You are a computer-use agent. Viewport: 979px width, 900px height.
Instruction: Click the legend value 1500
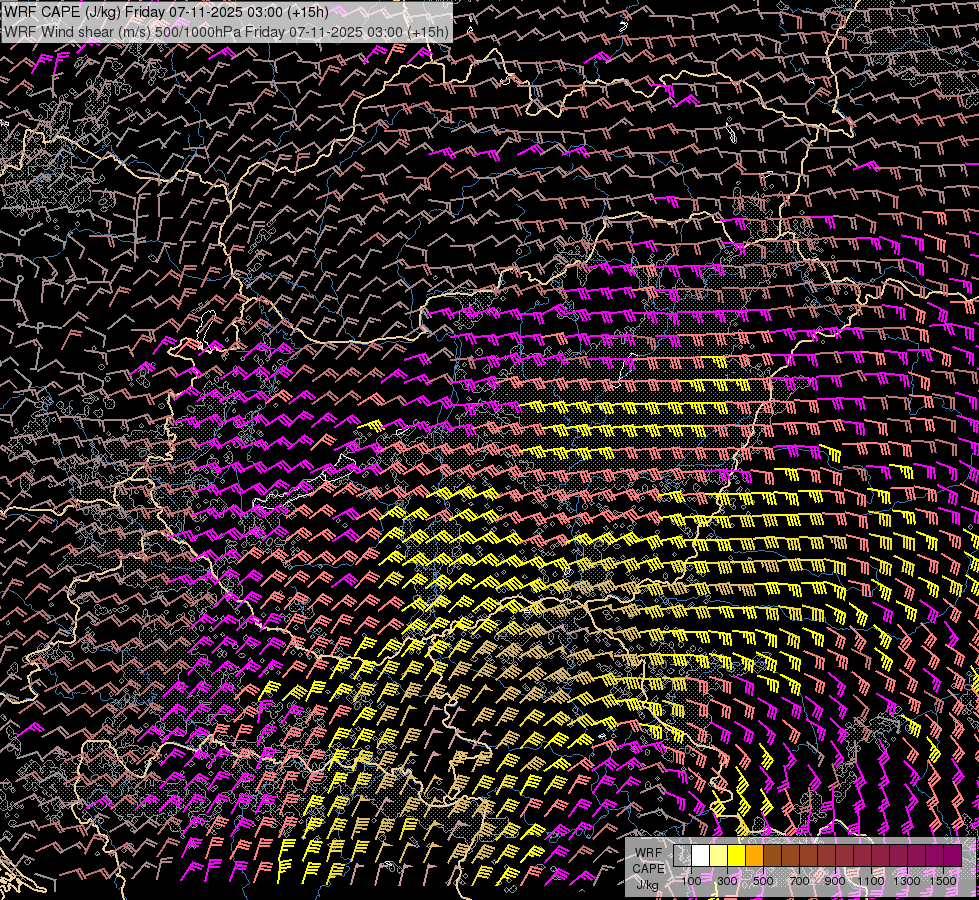(943, 881)
